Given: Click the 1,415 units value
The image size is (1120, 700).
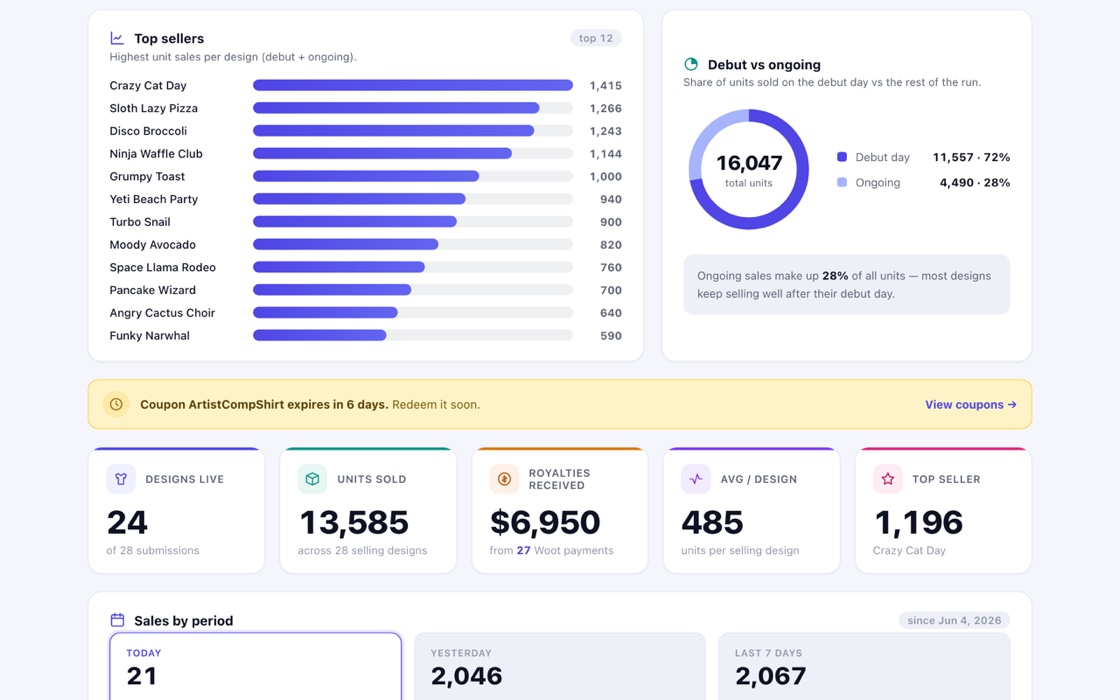Looking at the screenshot, I should (x=605, y=85).
